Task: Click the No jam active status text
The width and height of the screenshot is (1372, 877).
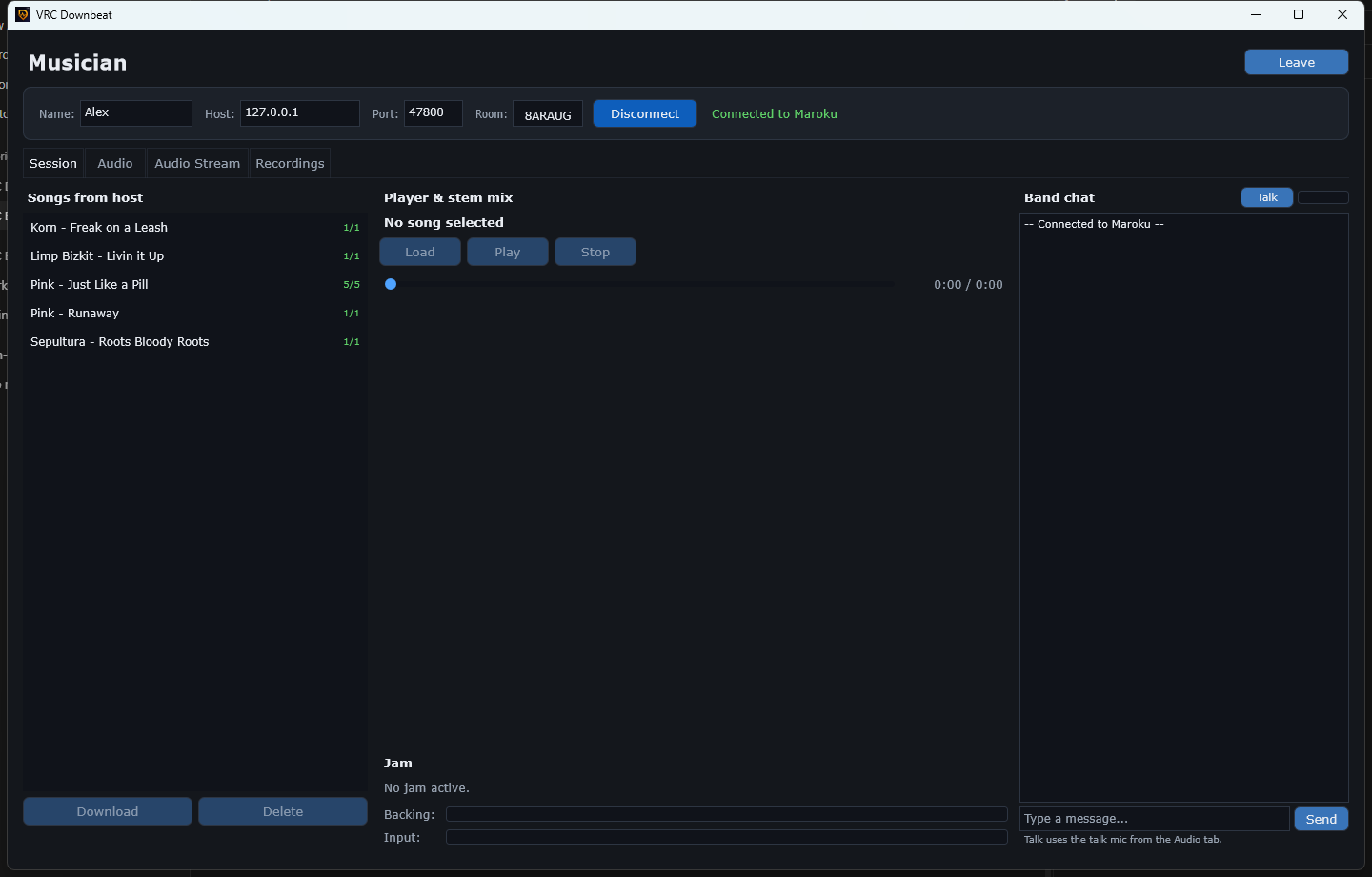Action: (x=427, y=788)
